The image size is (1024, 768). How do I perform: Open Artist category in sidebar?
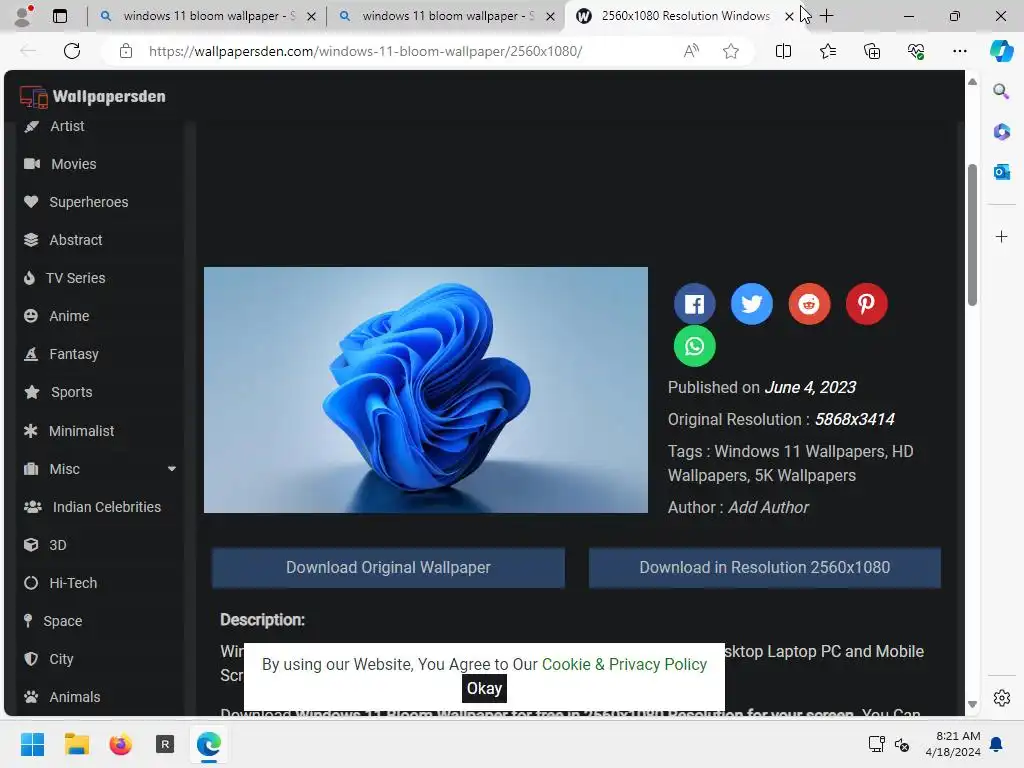(54, 126)
